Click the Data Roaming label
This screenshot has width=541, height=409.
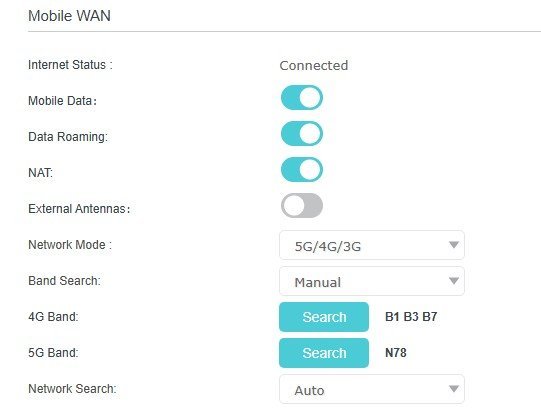tap(68, 137)
